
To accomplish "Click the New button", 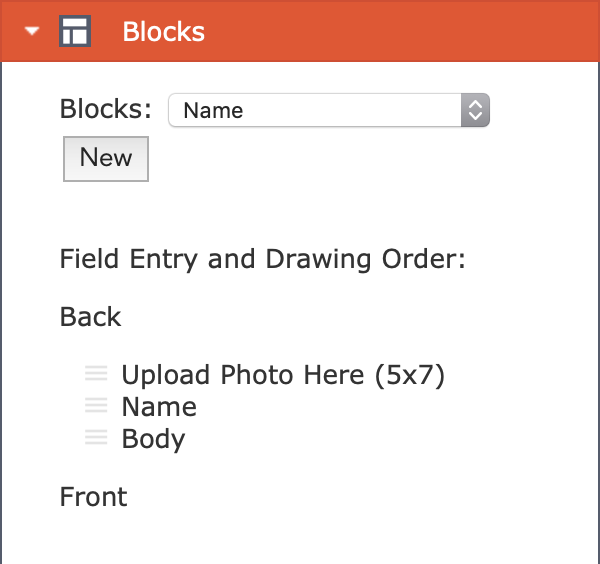I will tap(106, 159).
